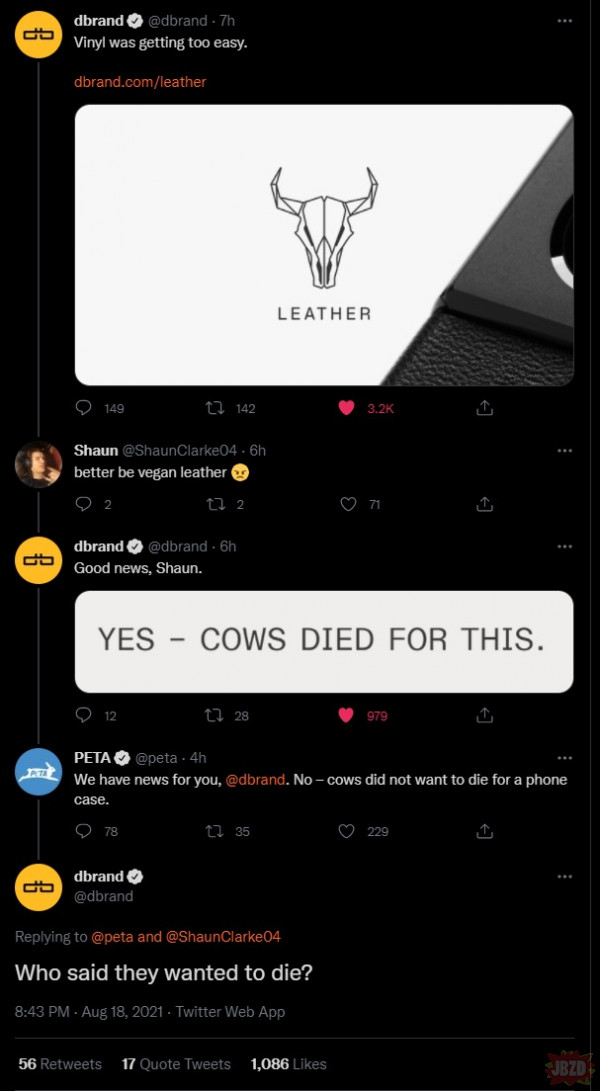
Task: Like Shaun's 'better be vegan leather' tweet
Action: (x=347, y=505)
